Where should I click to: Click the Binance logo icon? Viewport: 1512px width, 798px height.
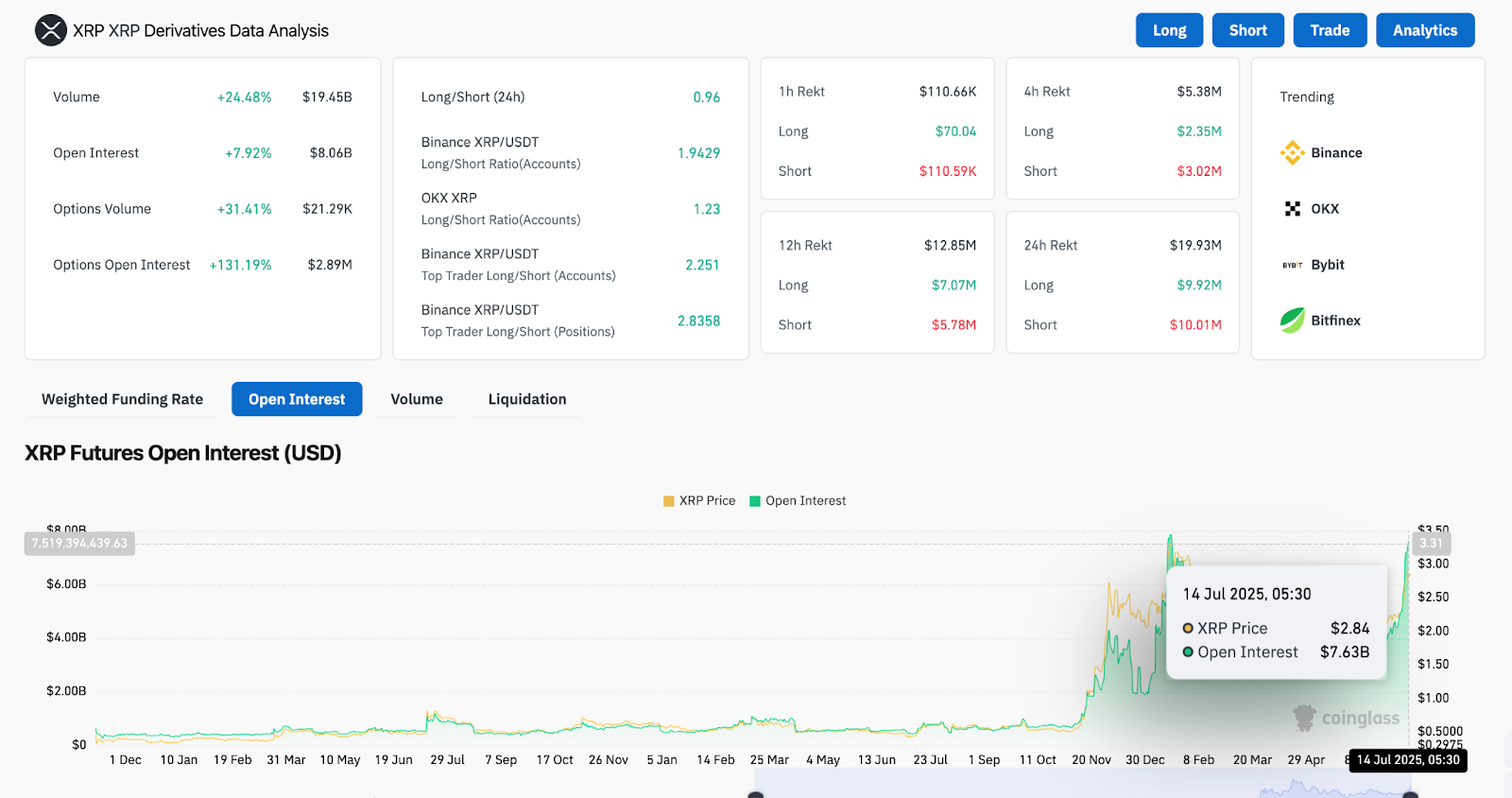click(1292, 153)
